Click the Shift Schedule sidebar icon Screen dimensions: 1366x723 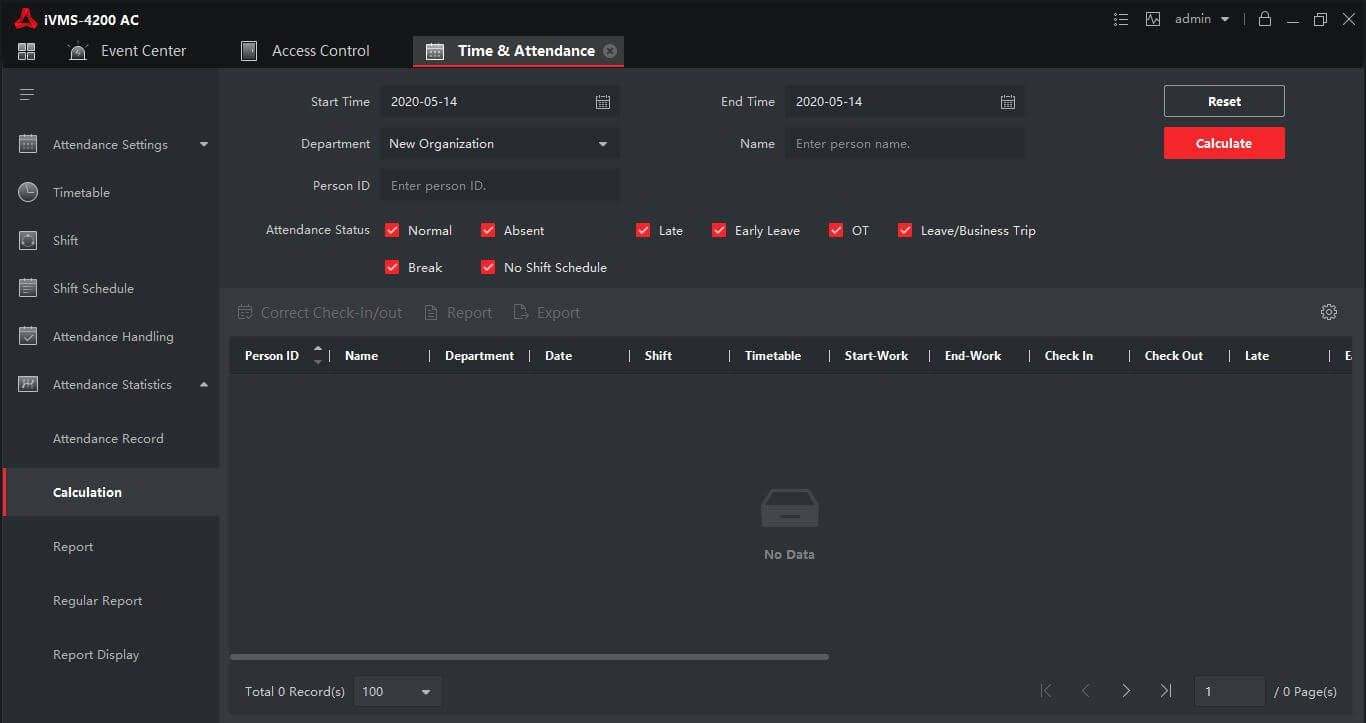coord(28,288)
